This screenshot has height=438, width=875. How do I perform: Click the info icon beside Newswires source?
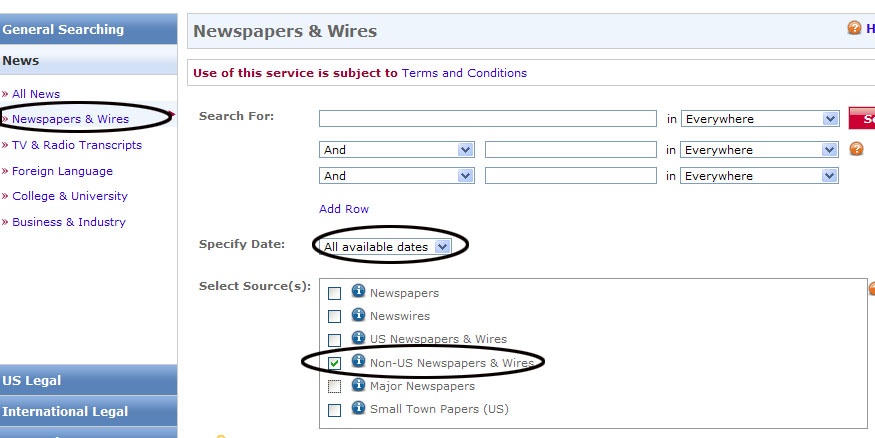(358, 315)
